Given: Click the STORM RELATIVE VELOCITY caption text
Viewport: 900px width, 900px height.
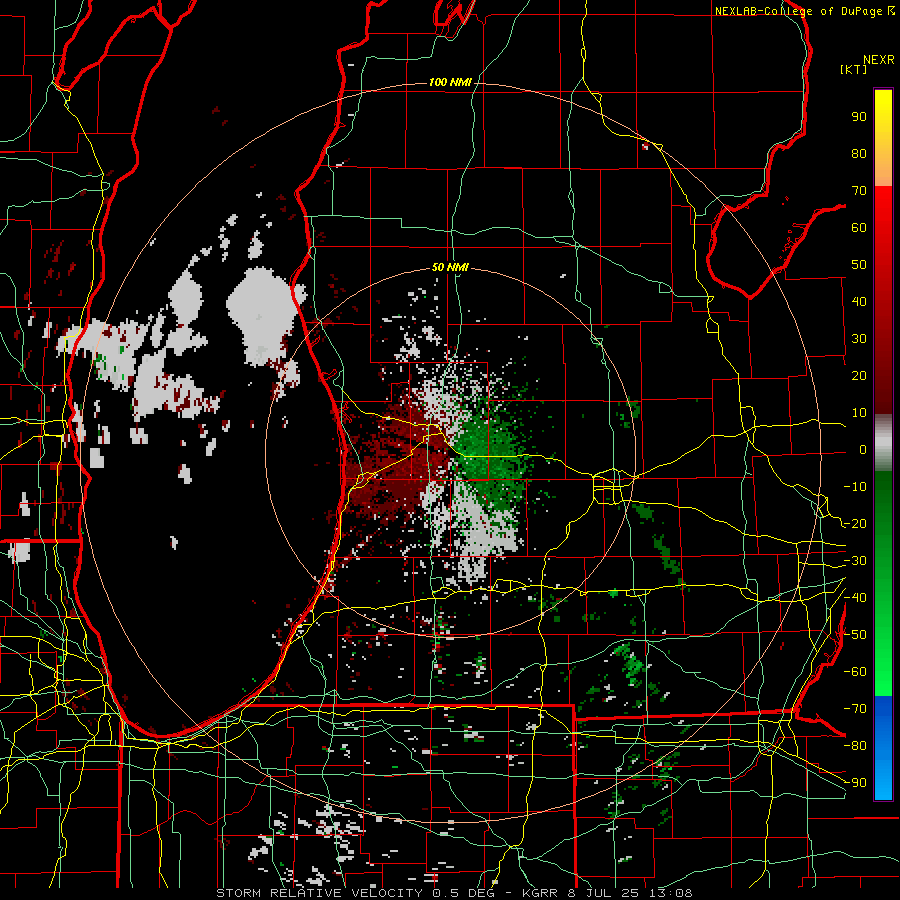Looking at the screenshot, I should (x=319, y=893).
